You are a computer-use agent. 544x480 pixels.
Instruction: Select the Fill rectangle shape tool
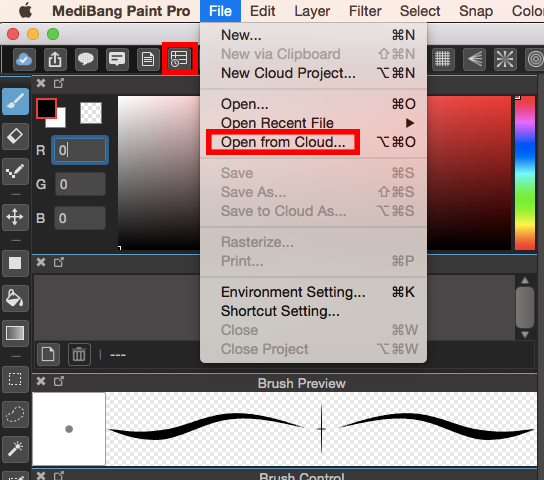[x=15, y=263]
